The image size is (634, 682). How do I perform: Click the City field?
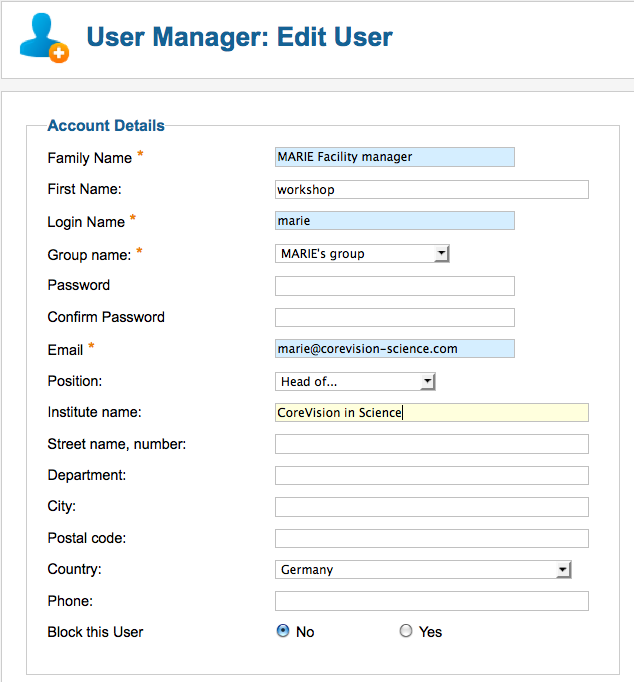pos(432,507)
